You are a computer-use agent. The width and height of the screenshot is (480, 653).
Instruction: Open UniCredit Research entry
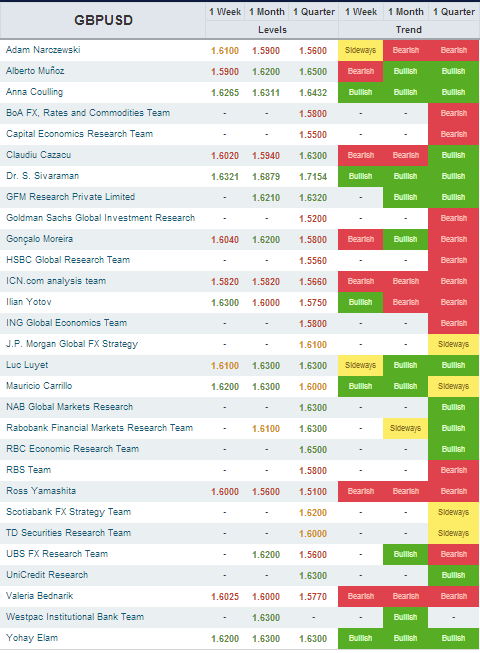47,575
